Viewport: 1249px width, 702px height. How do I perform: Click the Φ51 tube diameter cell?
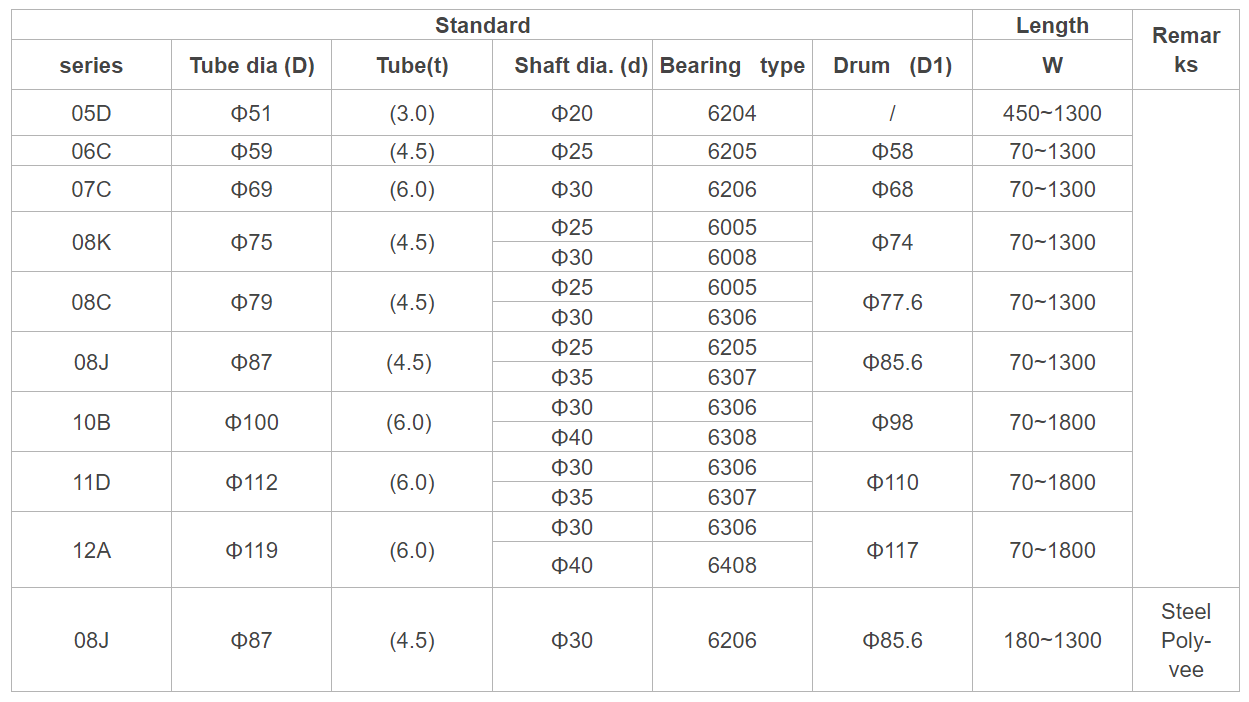[x=252, y=114]
